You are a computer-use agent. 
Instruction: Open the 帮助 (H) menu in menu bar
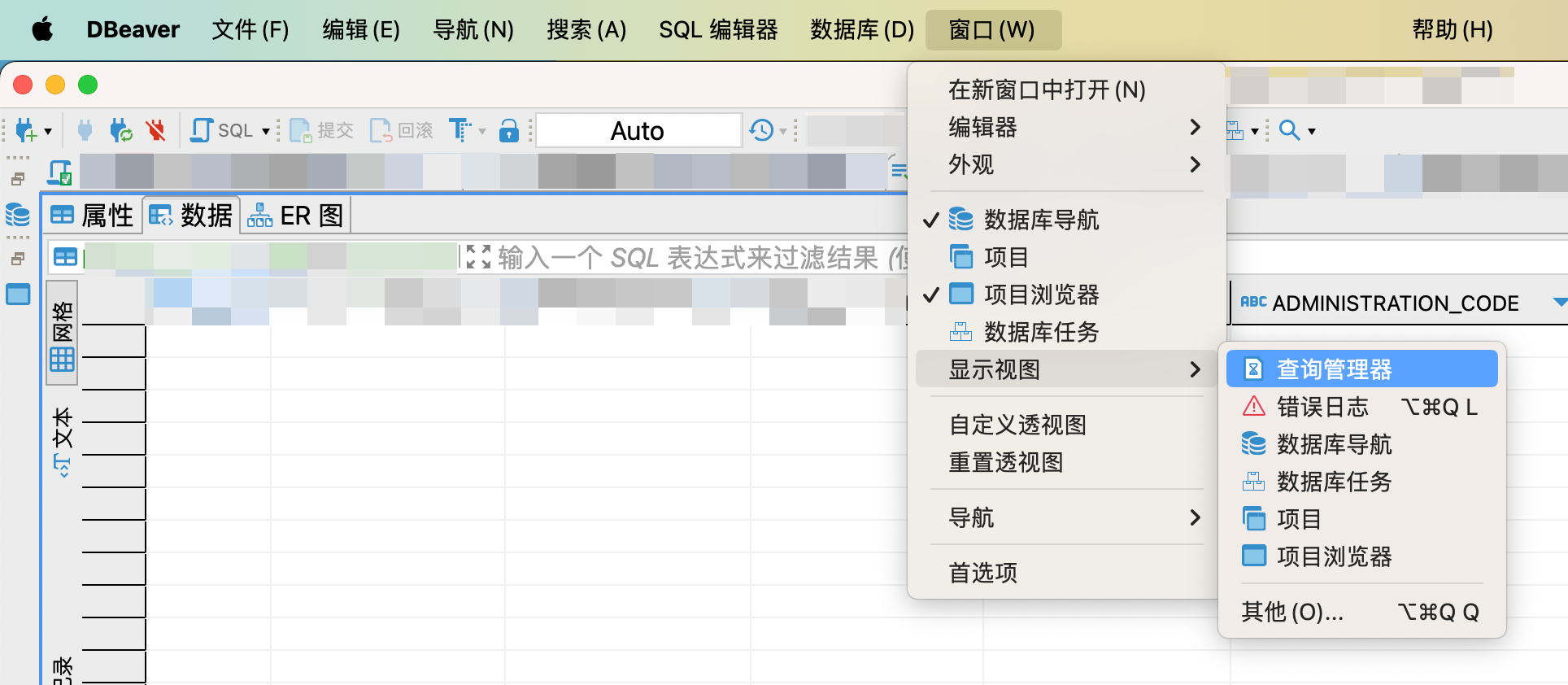1452,30
